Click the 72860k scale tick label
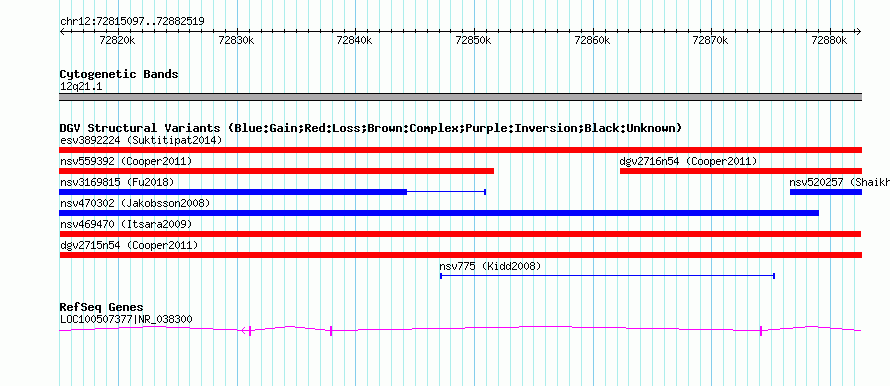890x386 pixels. [x=592, y=40]
